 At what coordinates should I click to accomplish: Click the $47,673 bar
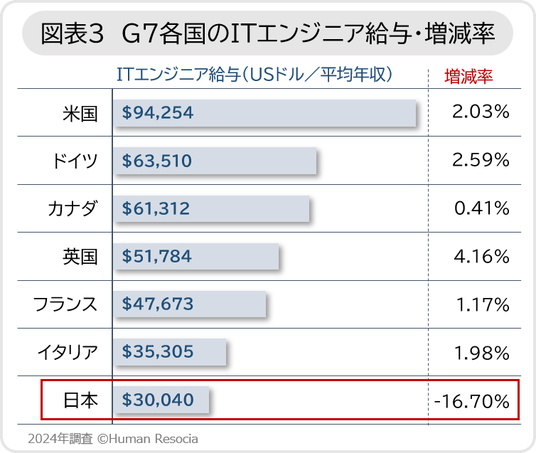point(190,304)
